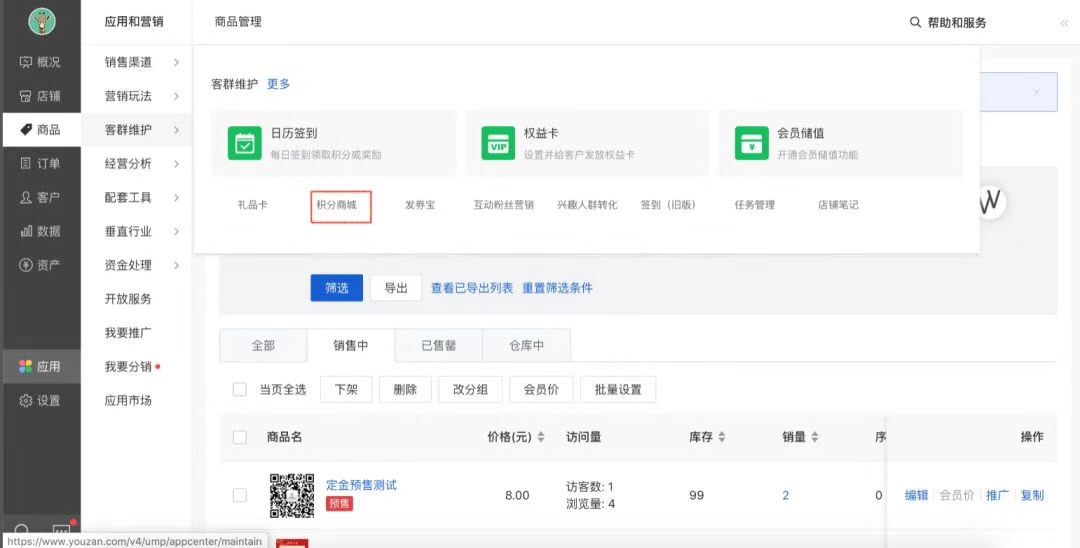1080x548 pixels.
Task: Expand the 垂直行业 submenu arrow
Action: point(176,231)
